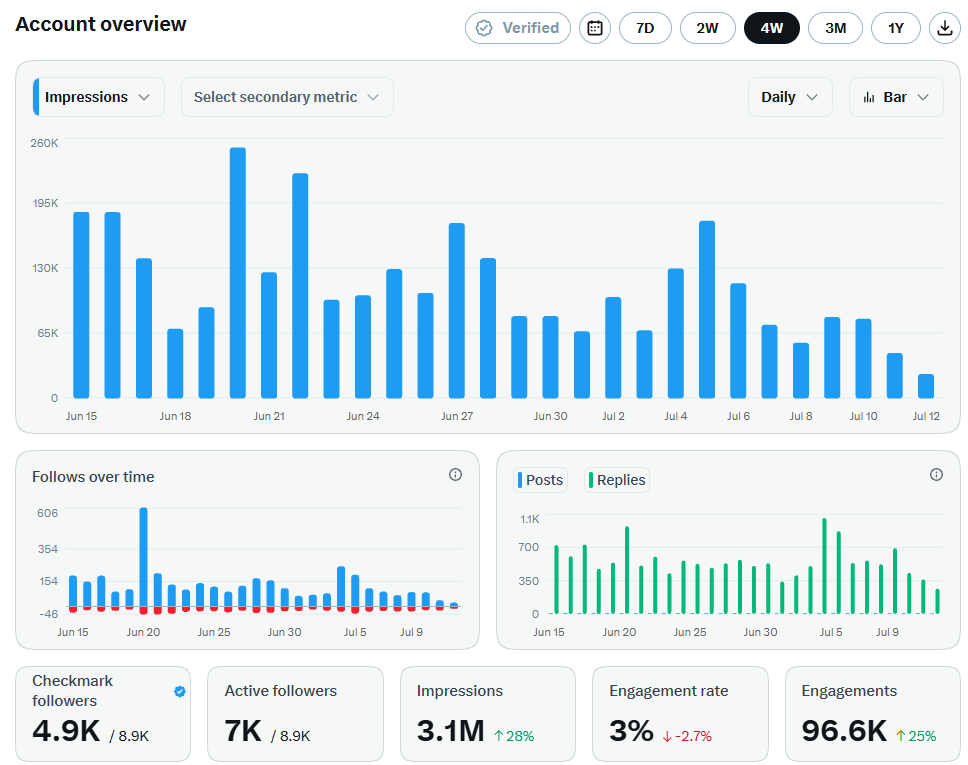Screen dimensions: 968x765
Task: Click the blue checkmark badge icon
Action: point(180,692)
